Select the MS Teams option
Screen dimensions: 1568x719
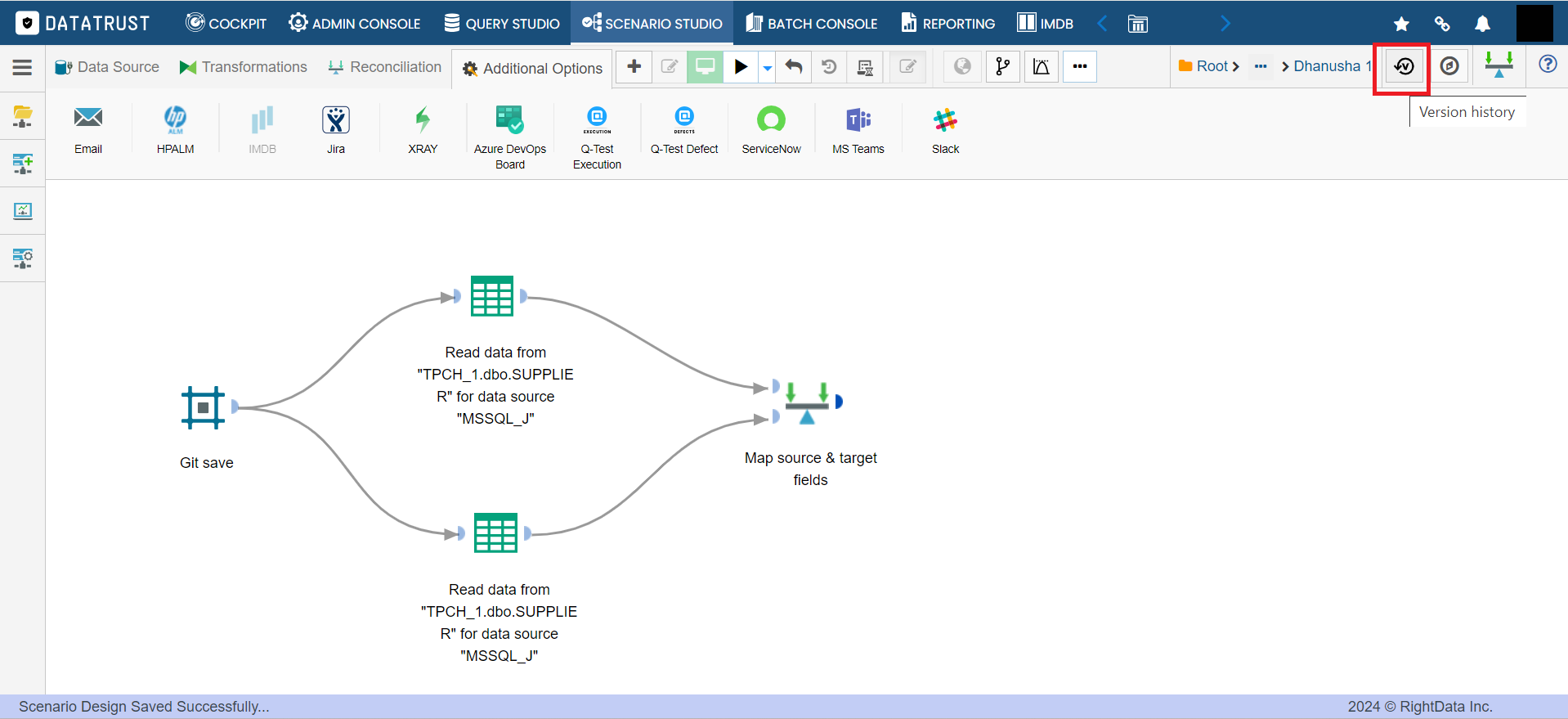858,130
